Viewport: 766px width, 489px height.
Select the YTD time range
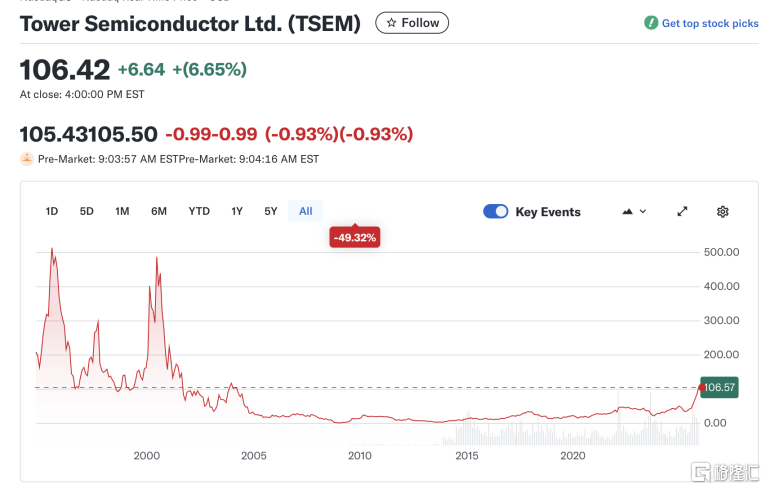coord(199,211)
